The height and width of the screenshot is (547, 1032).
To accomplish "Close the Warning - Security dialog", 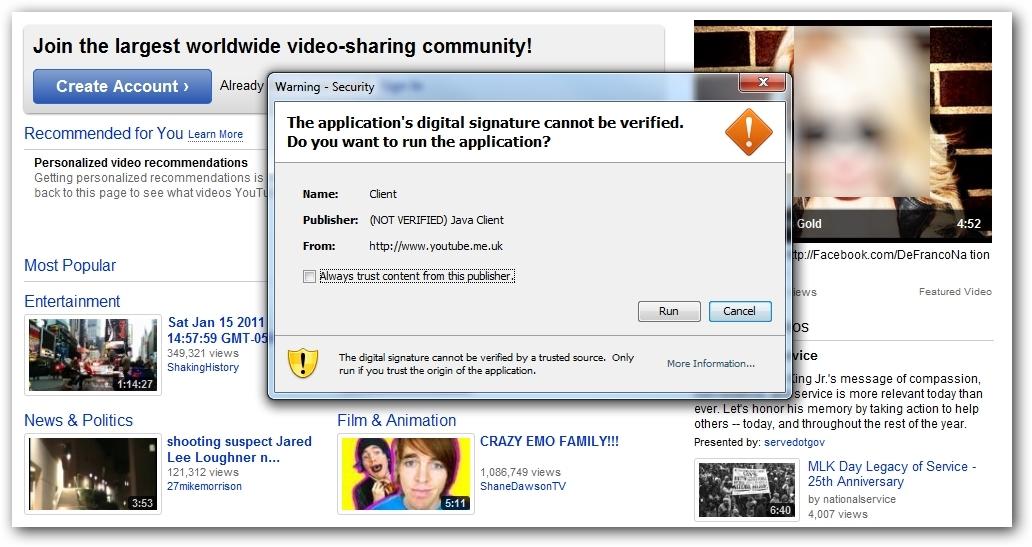I will pos(762,83).
